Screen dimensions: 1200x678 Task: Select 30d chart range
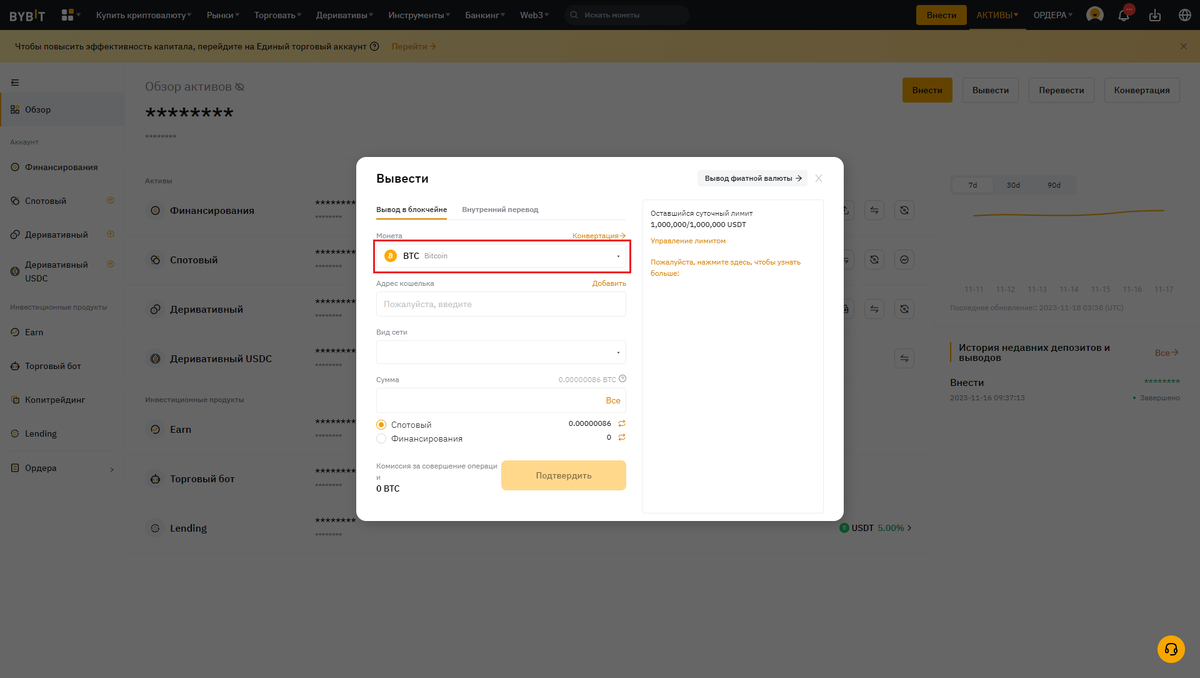tap(1013, 185)
